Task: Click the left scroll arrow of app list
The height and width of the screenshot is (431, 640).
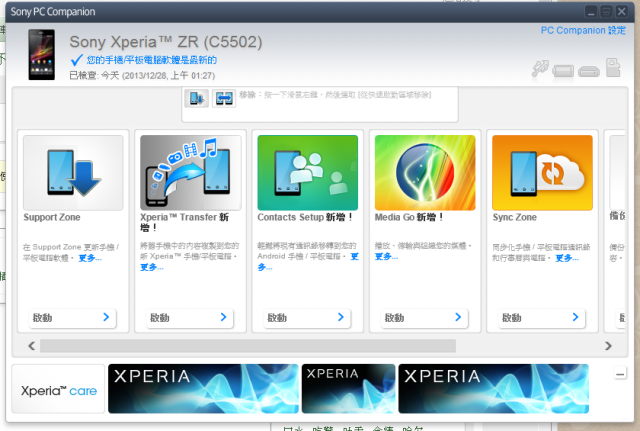Action: point(31,346)
